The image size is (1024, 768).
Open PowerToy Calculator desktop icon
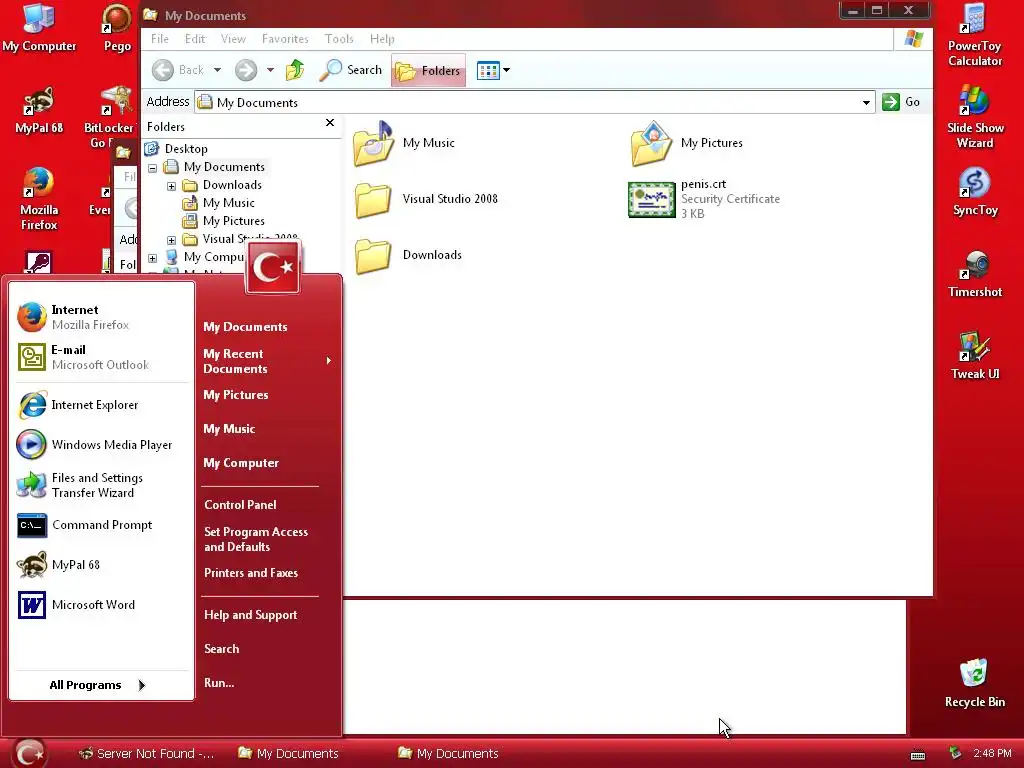point(974,35)
